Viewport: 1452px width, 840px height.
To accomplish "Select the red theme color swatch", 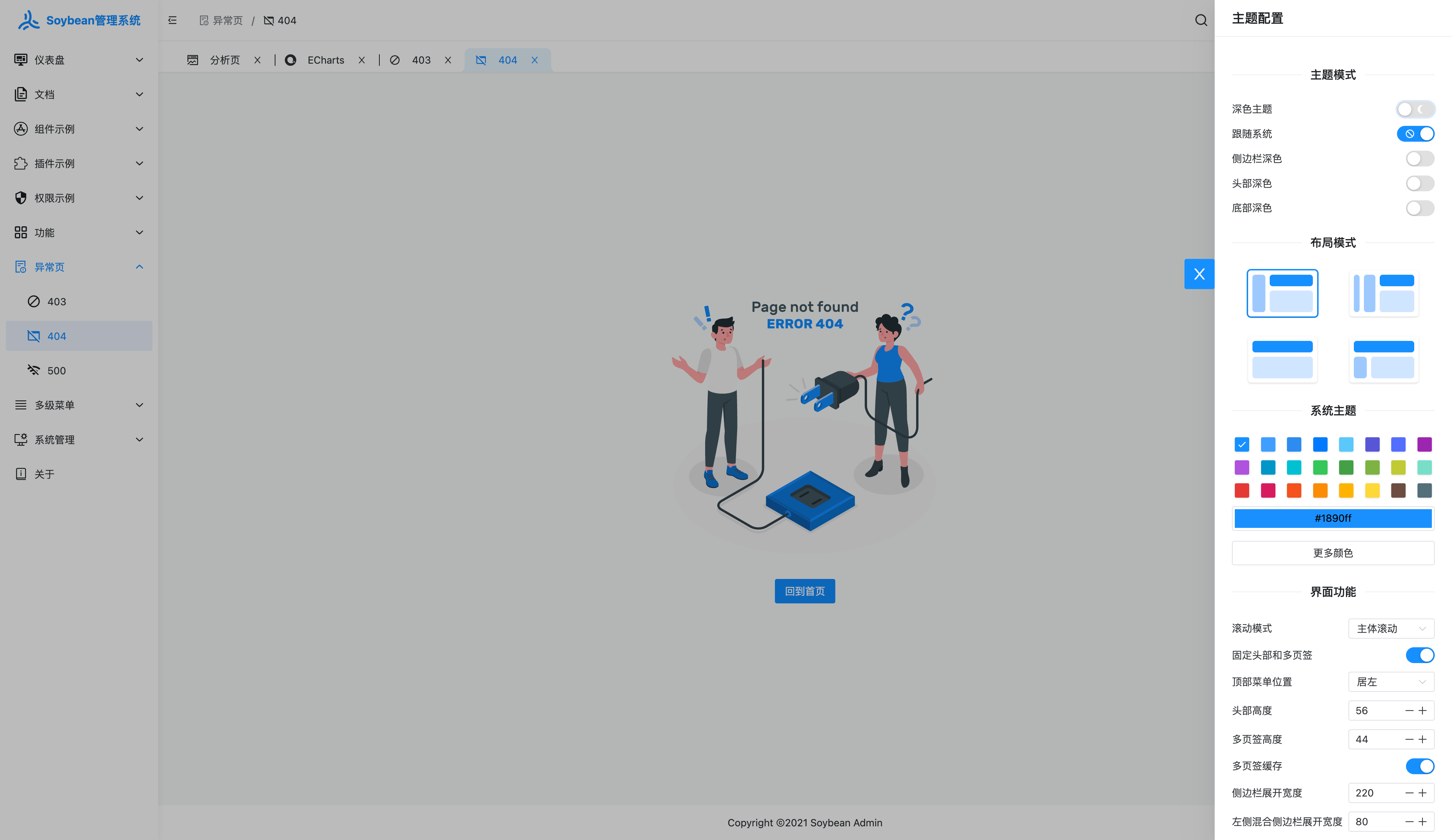I will [1242, 490].
